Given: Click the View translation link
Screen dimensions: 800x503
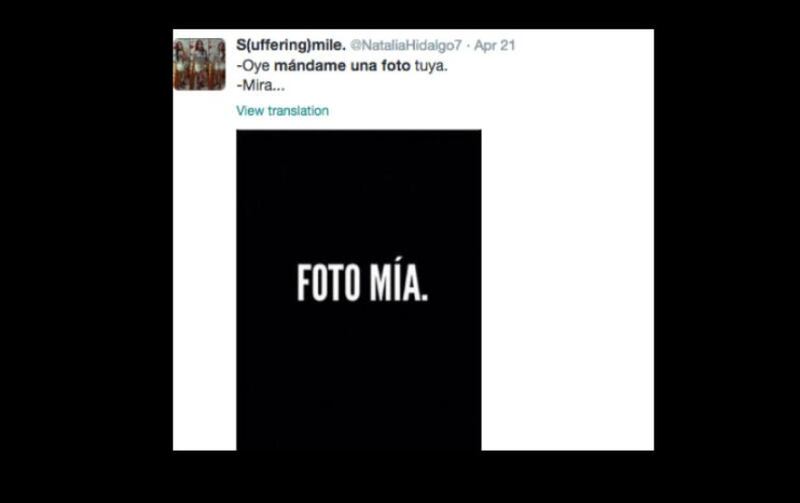Looking at the screenshot, I should coord(282,111).
